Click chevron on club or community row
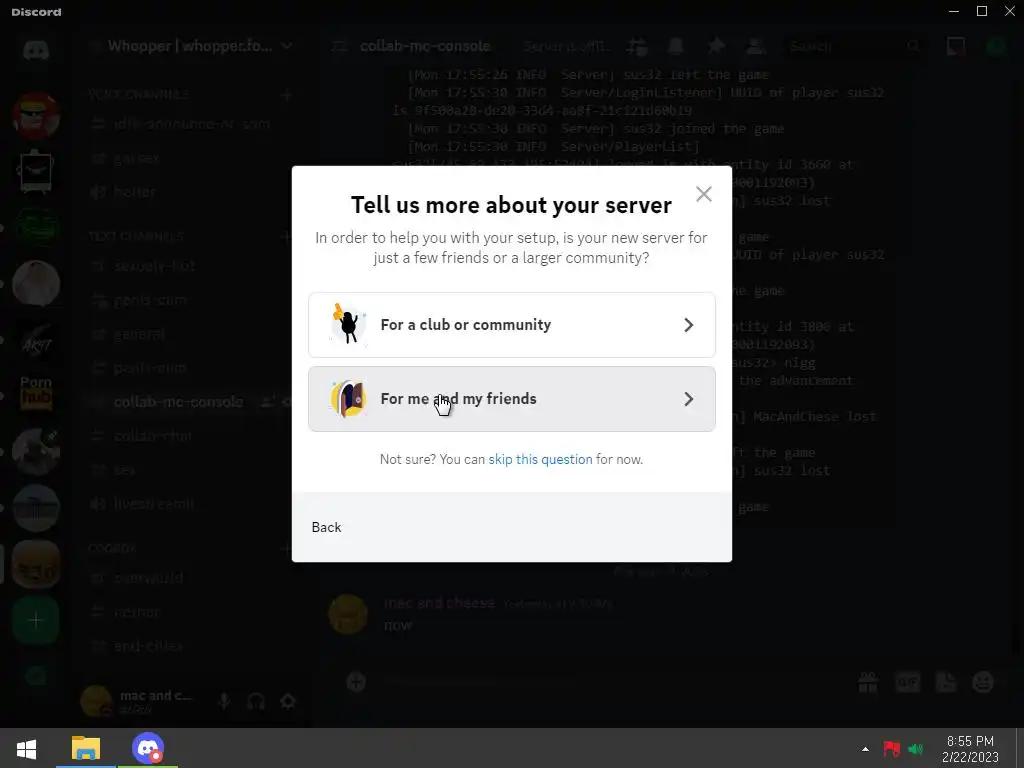This screenshot has width=1024, height=768. point(688,325)
